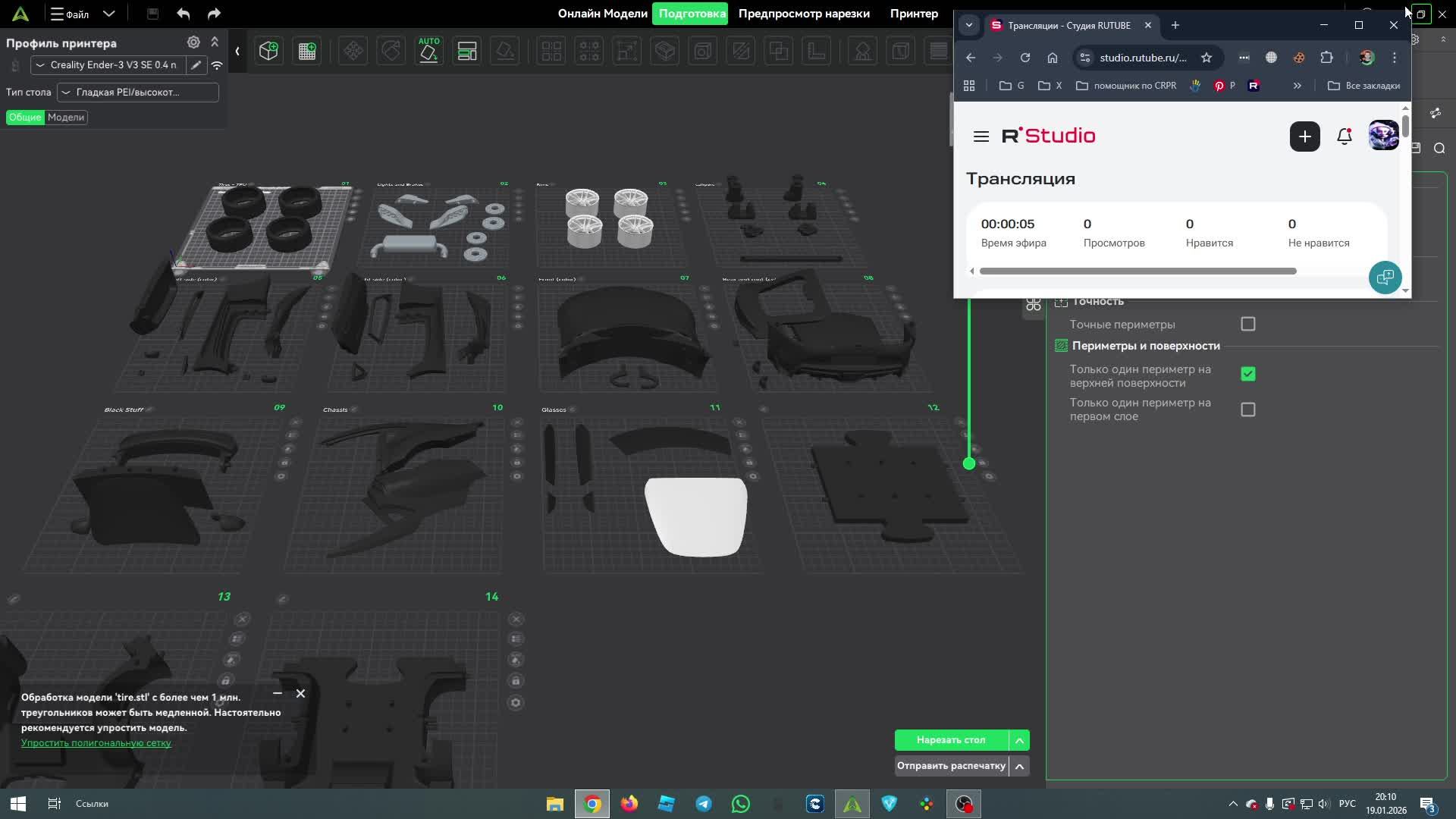The image size is (1456, 819).
Task: Switch to the 'Общие' settings toggle
Action: pos(25,118)
